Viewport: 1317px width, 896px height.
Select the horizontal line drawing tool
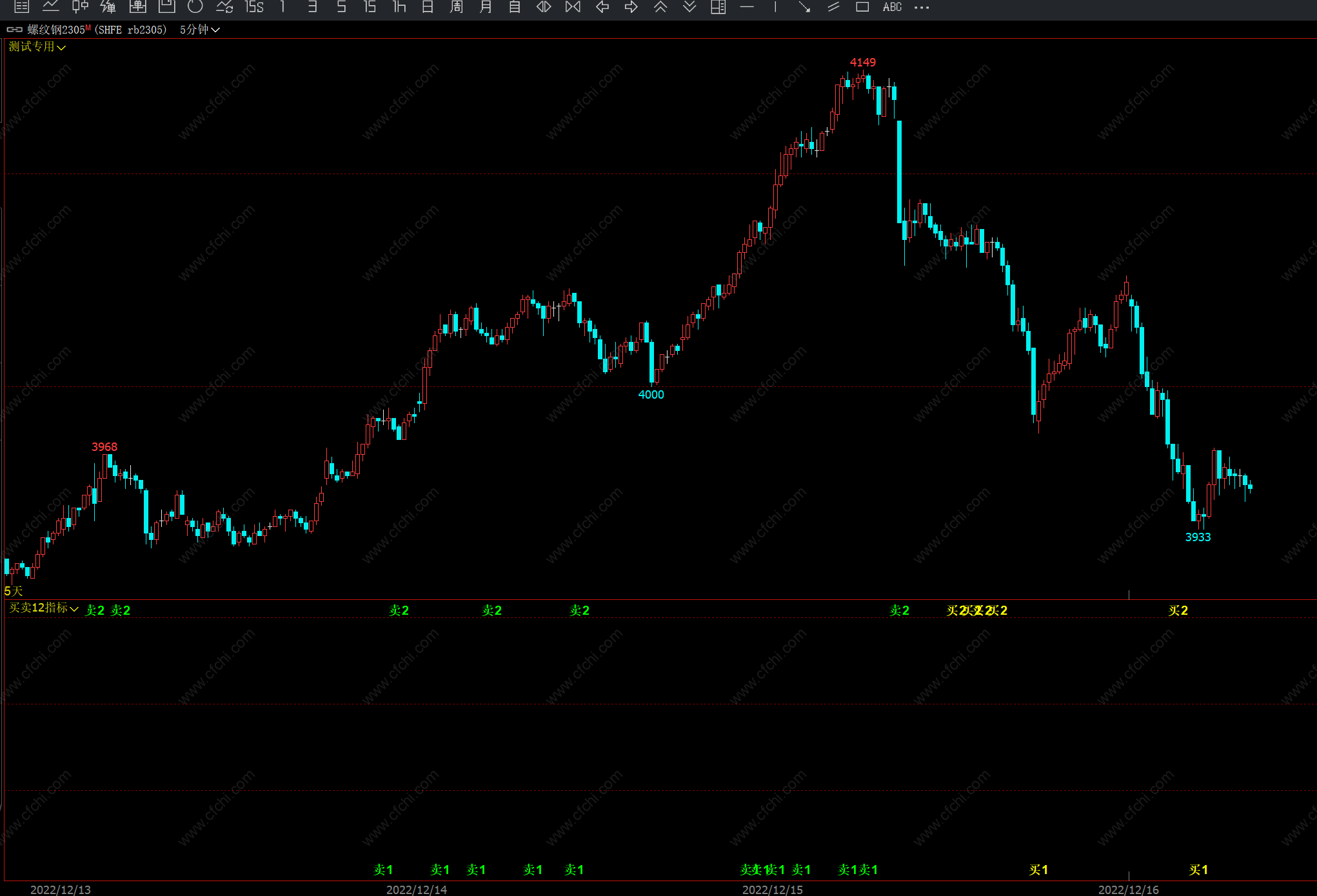[747, 6]
